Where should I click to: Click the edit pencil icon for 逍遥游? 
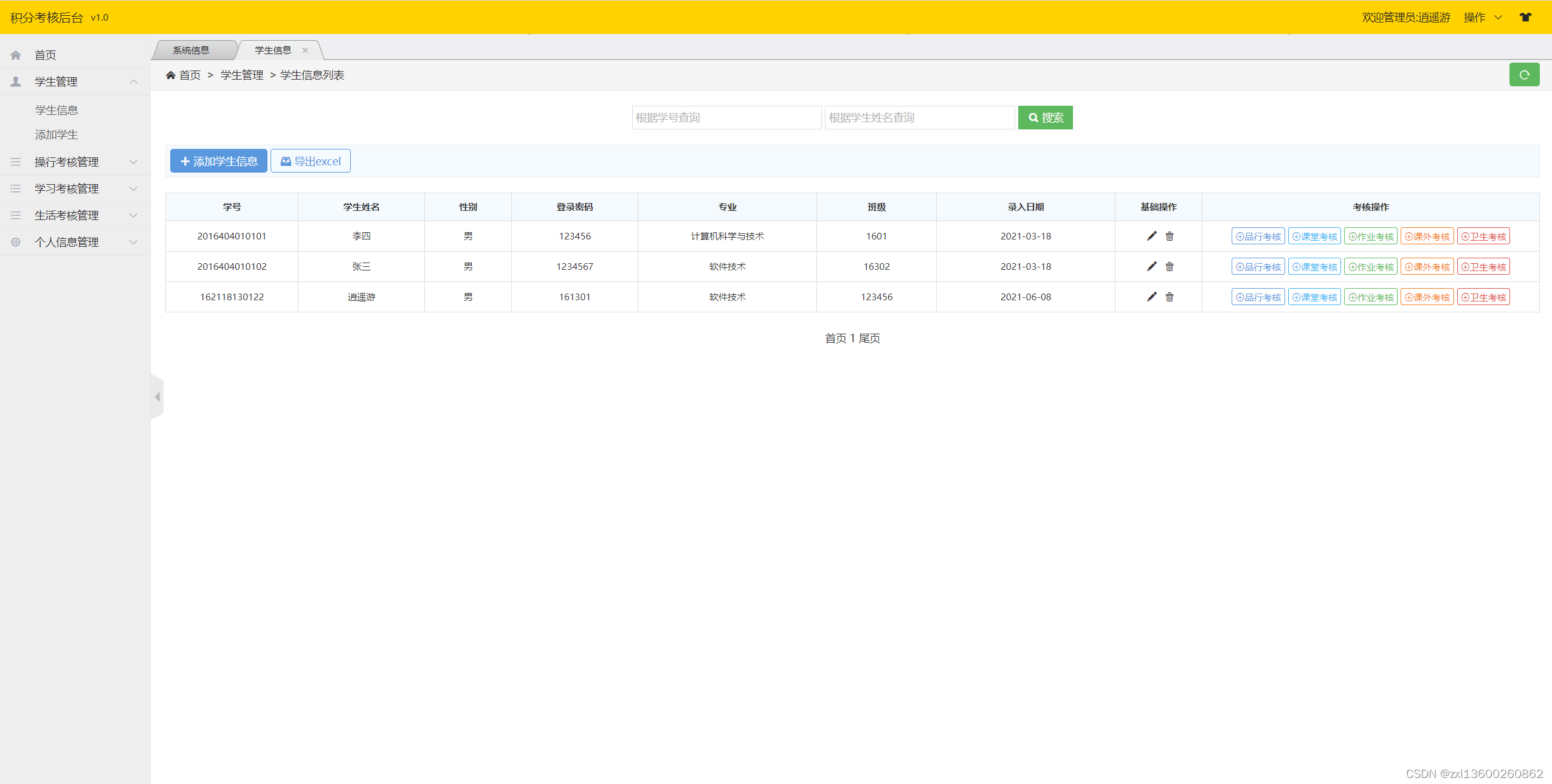point(1151,297)
